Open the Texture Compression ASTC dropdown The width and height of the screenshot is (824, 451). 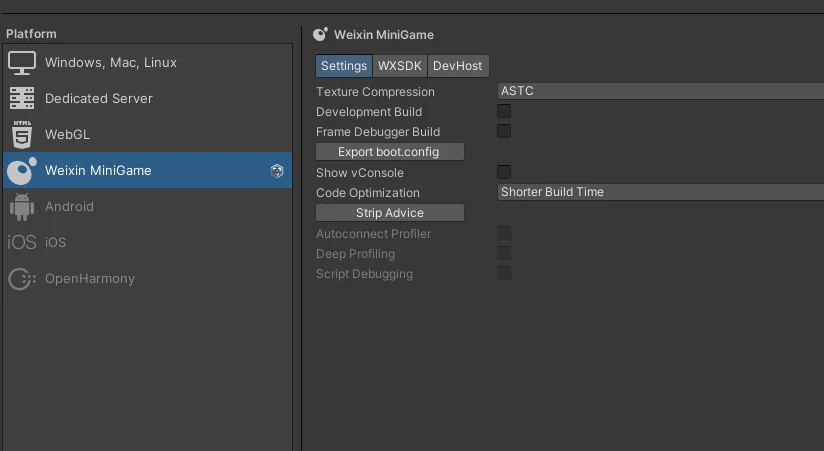point(660,91)
